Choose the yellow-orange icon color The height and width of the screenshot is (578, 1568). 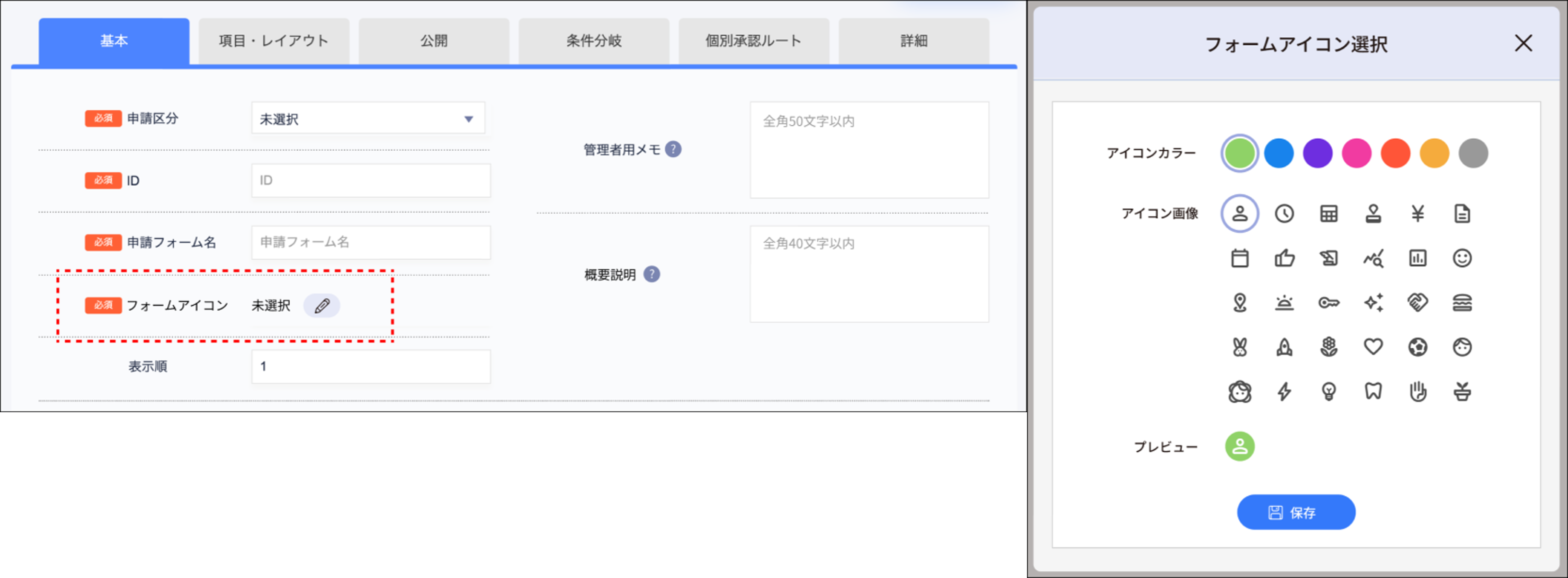[1435, 153]
